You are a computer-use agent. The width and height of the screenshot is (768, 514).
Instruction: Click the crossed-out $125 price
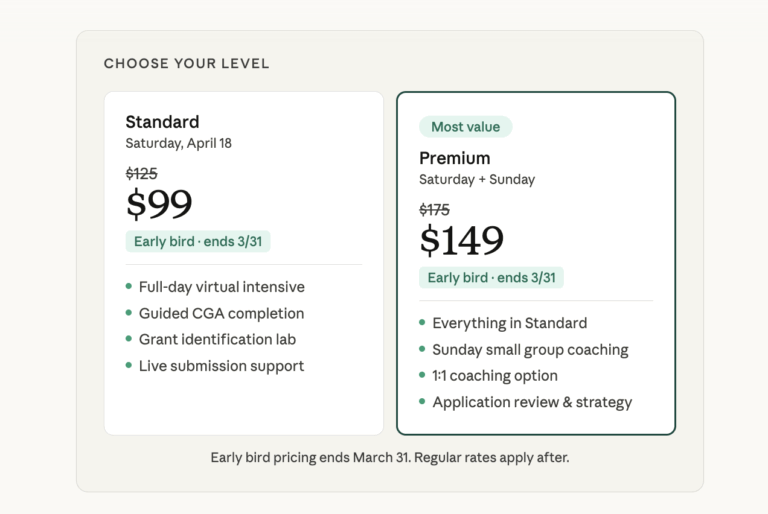141,174
